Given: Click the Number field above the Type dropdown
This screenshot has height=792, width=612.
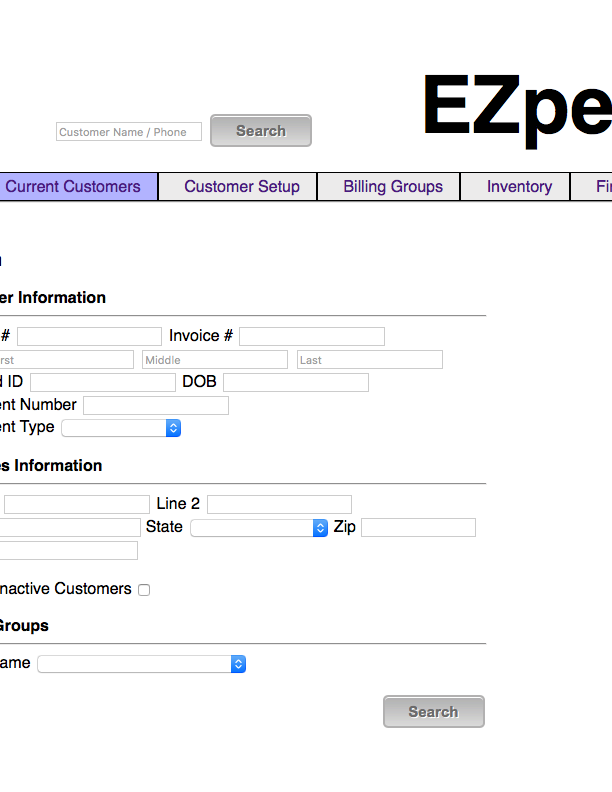Looking at the screenshot, I should point(156,406).
